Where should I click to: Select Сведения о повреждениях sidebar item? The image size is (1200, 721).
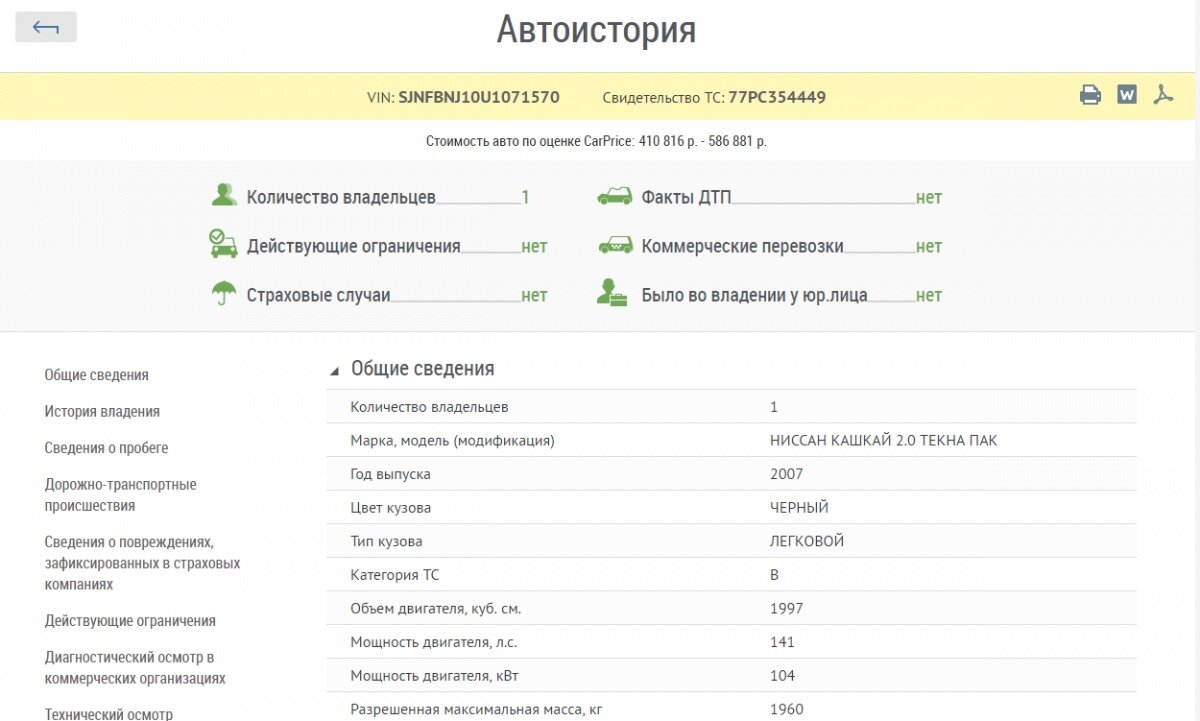[142, 563]
